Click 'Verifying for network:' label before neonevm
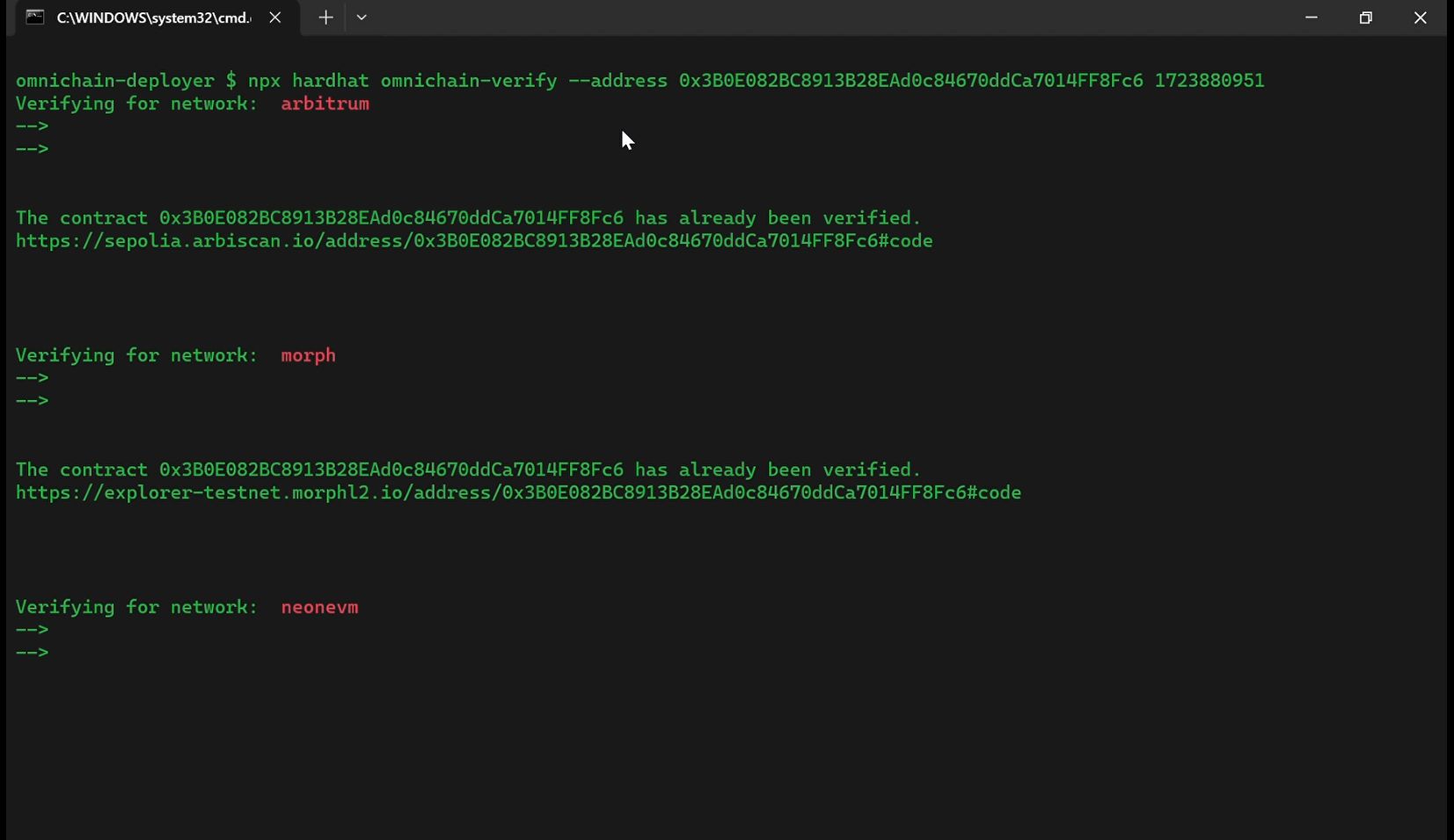This screenshot has width=1454, height=840. point(136,607)
